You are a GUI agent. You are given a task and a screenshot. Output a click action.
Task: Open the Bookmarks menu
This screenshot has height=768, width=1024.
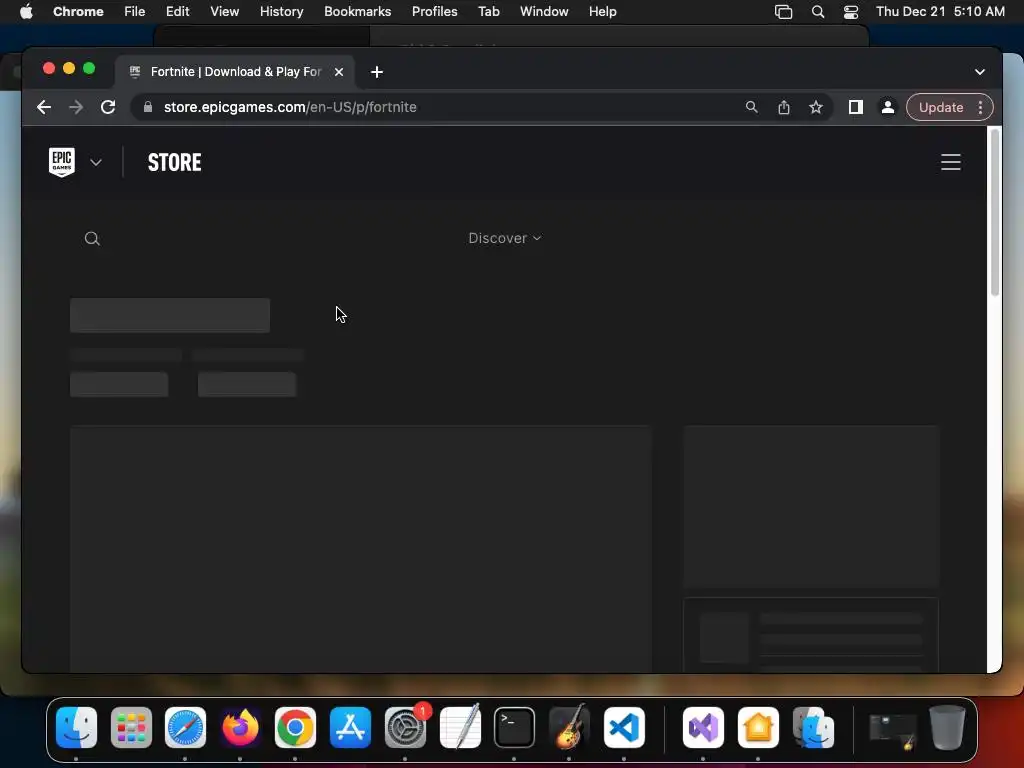click(x=357, y=11)
